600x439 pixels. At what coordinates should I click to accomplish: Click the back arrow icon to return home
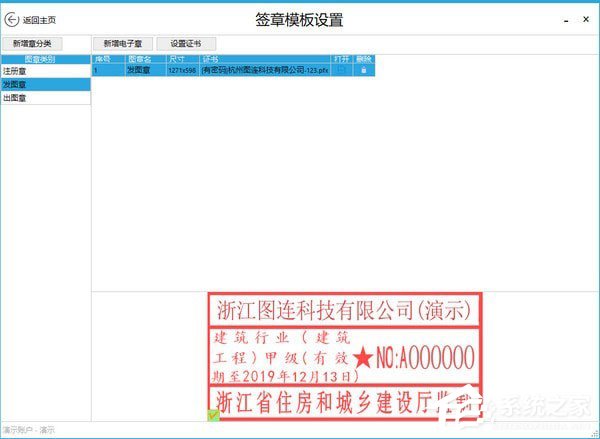[11, 20]
